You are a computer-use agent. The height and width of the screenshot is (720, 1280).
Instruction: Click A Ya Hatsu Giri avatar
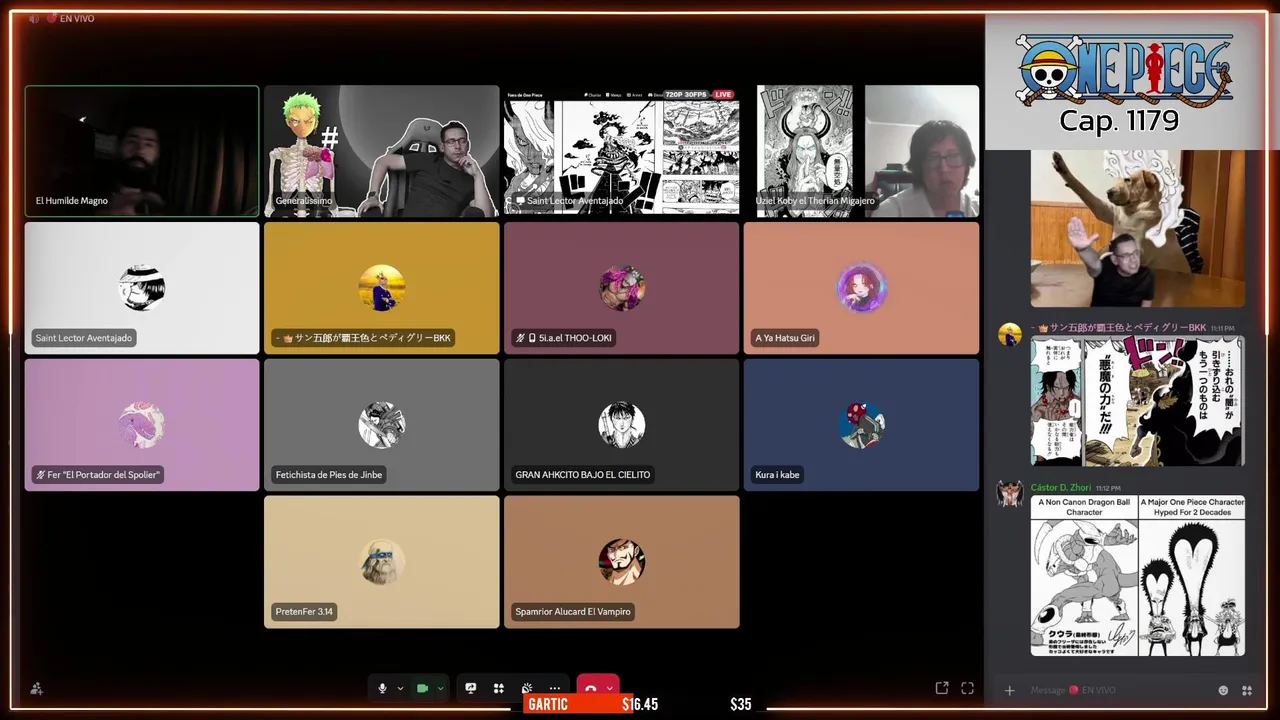862,288
